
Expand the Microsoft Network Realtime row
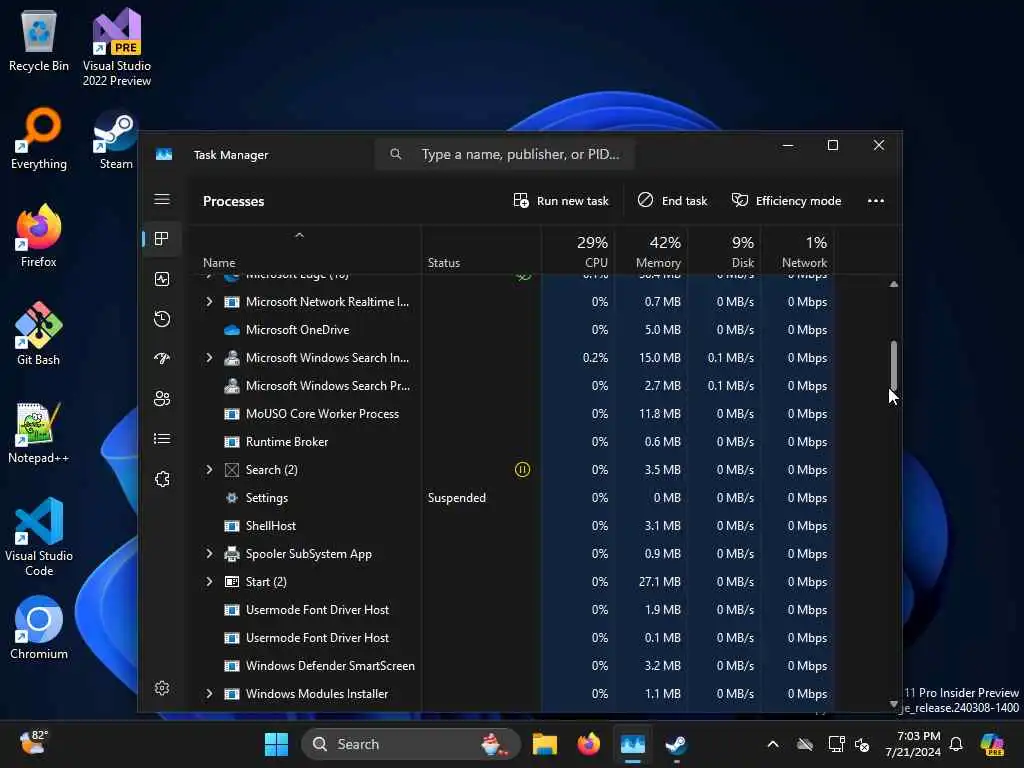(209, 302)
